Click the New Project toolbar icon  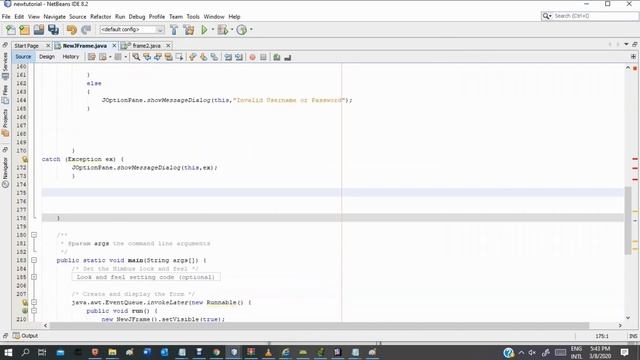tap(24, 30)
